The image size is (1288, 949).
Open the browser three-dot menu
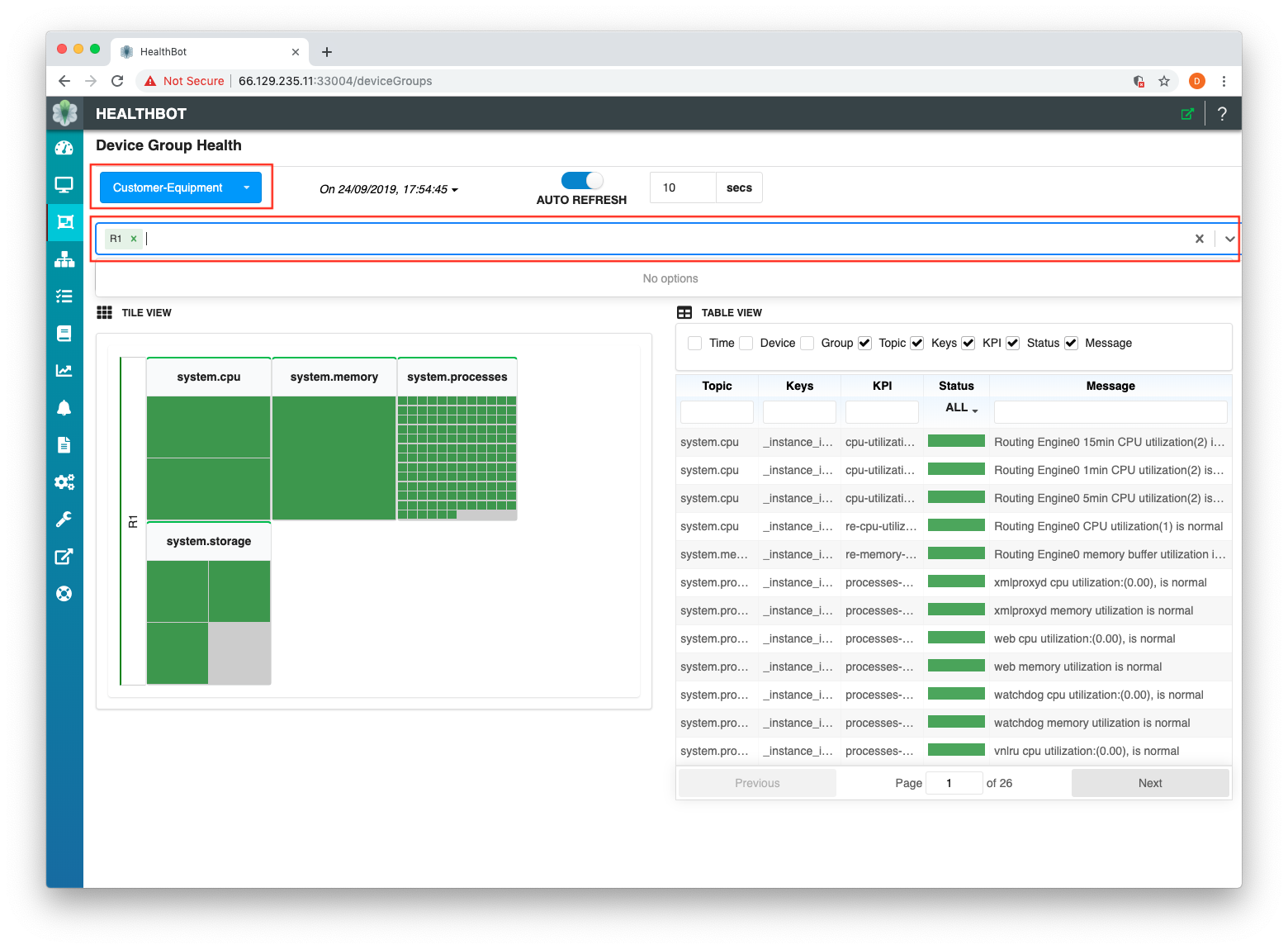(x=1224, y=81)
